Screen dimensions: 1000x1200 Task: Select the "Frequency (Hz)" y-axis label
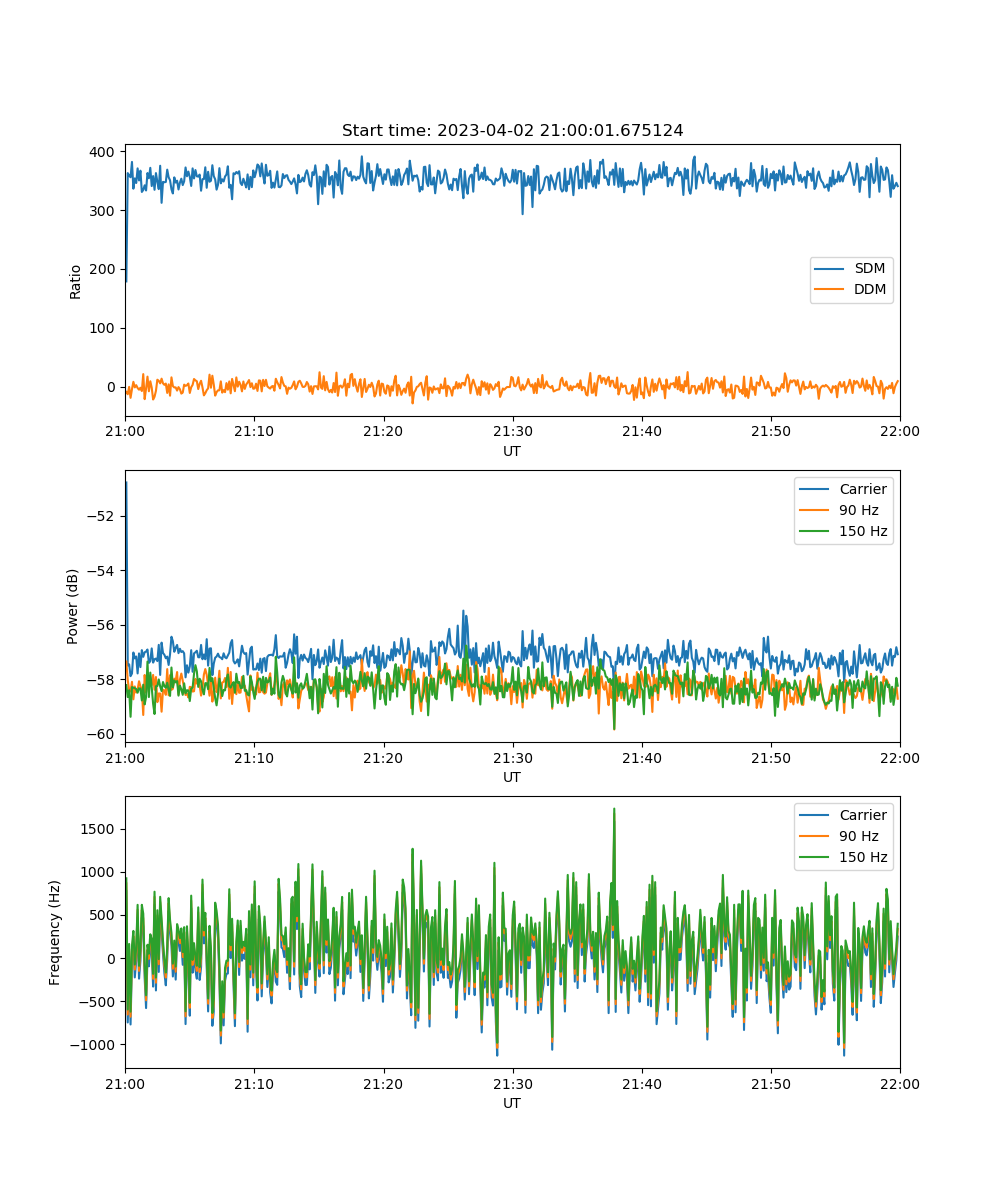pyautogui.click(x=55, y=932)
